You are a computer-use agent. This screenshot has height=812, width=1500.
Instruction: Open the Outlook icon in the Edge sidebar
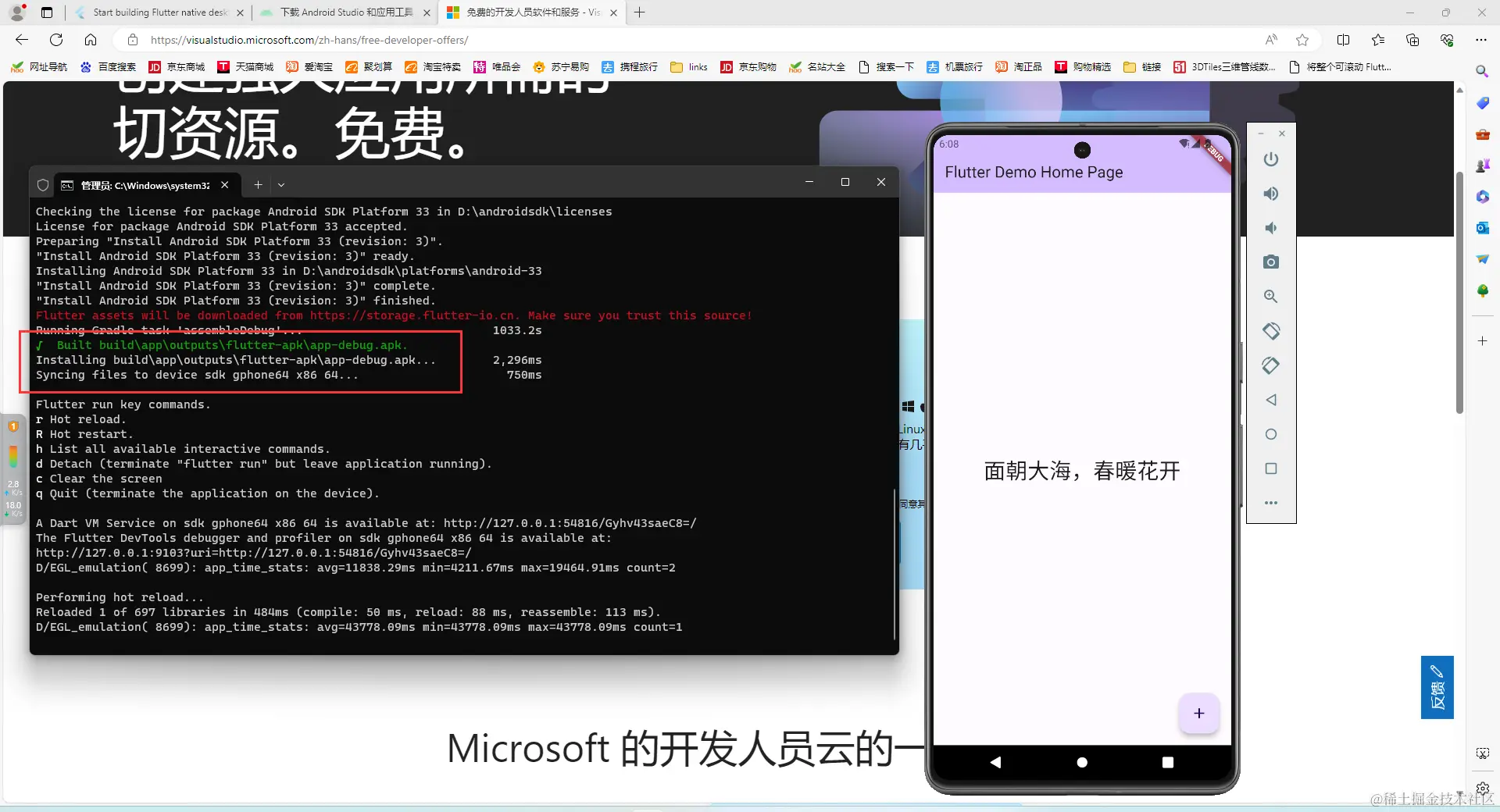[x=1482, y=227]
